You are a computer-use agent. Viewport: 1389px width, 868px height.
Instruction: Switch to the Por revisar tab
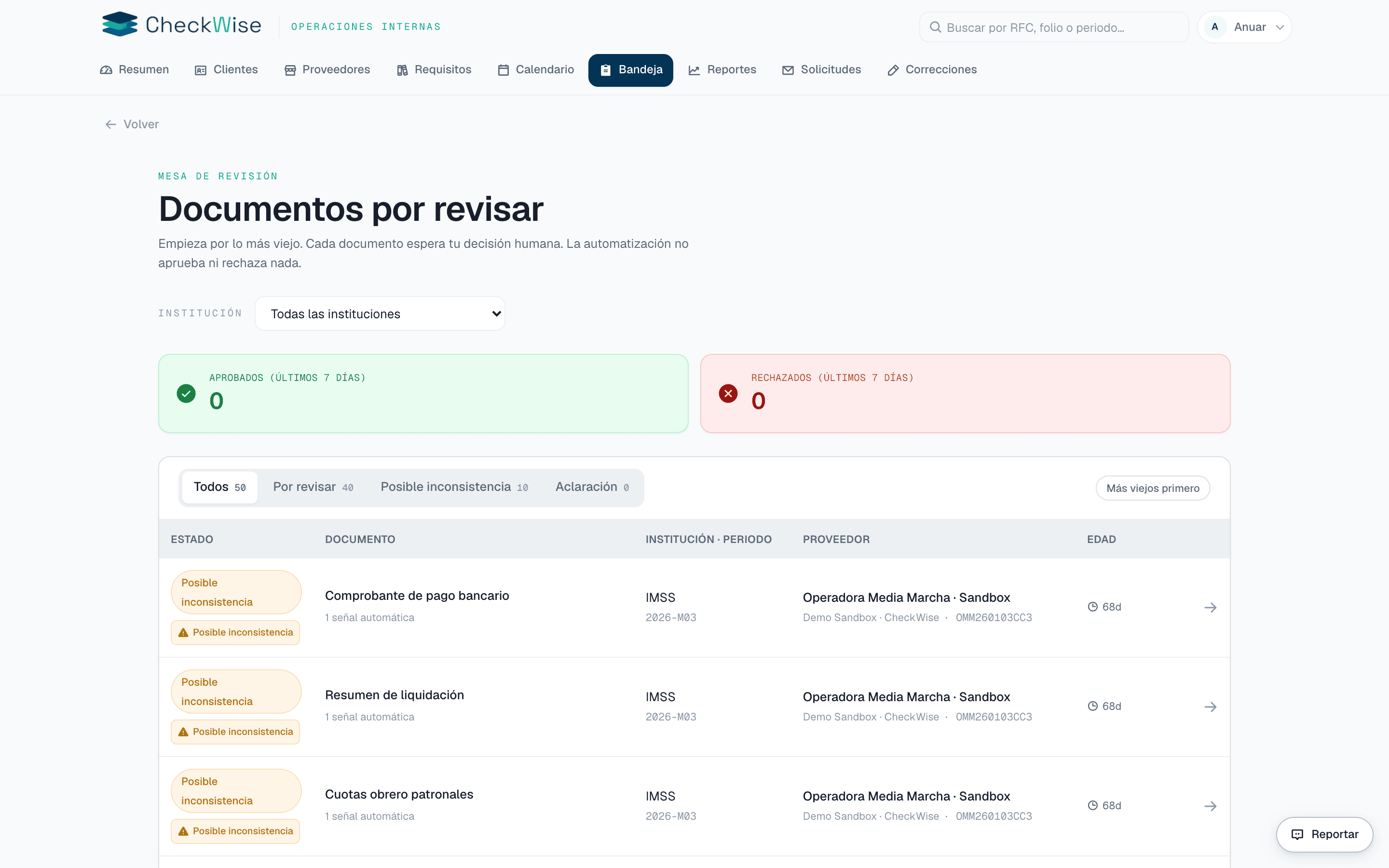[x=313, y=488]
